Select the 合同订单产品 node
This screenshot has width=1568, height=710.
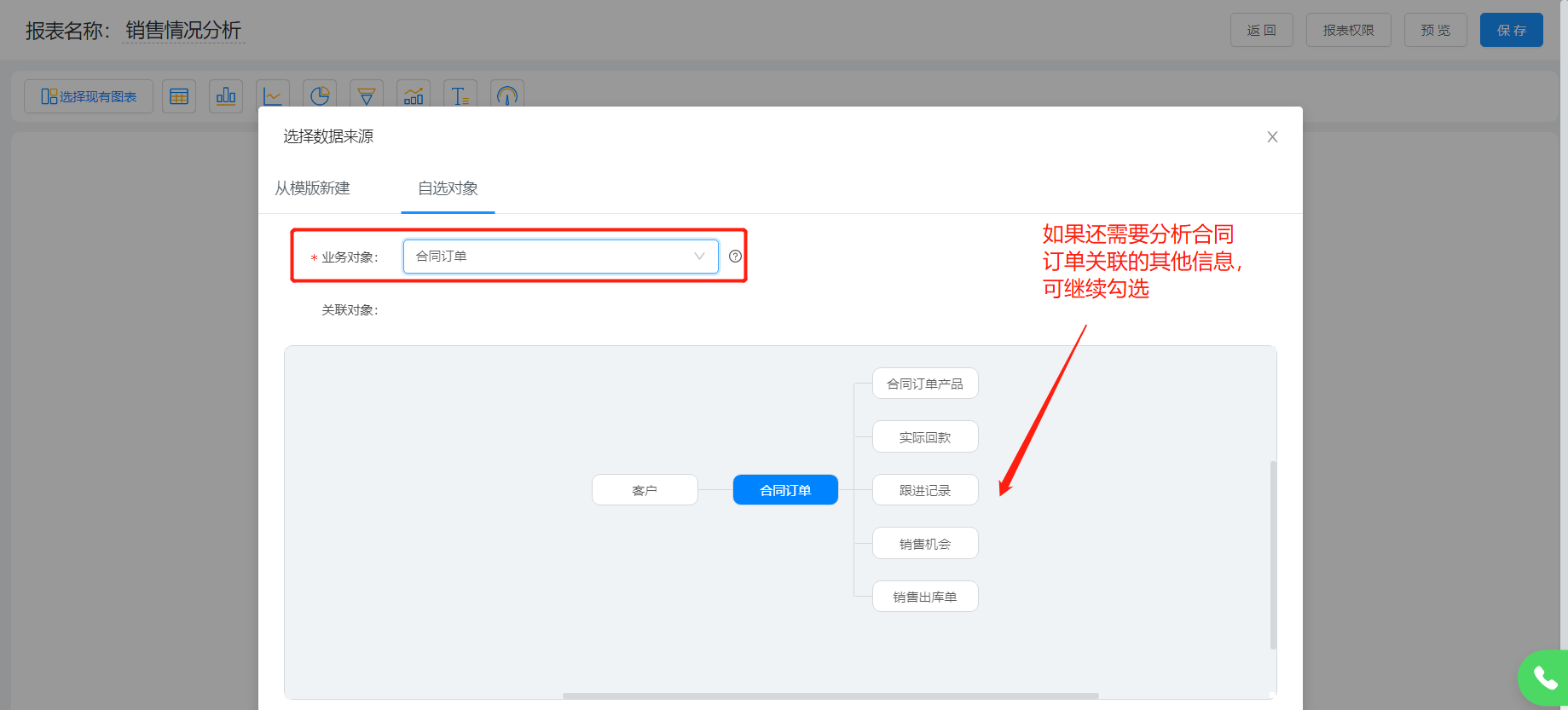[925, 384]
